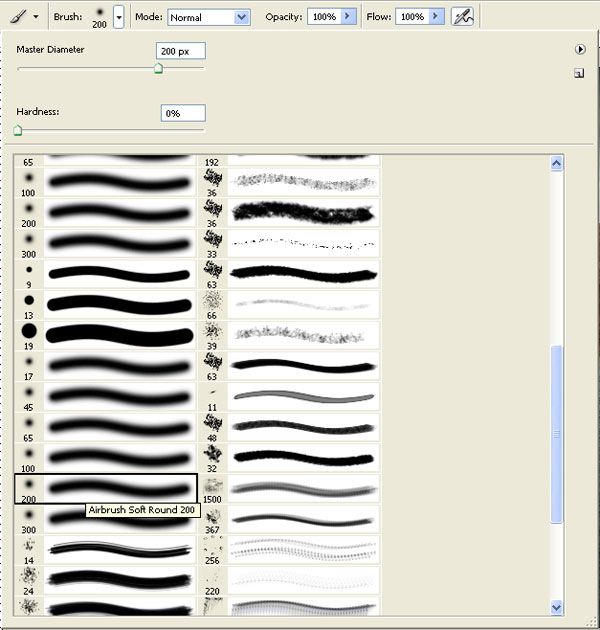The image size is (600, 630).
Task: Click the Master Diameter value field
Action: tap(180, 50)
